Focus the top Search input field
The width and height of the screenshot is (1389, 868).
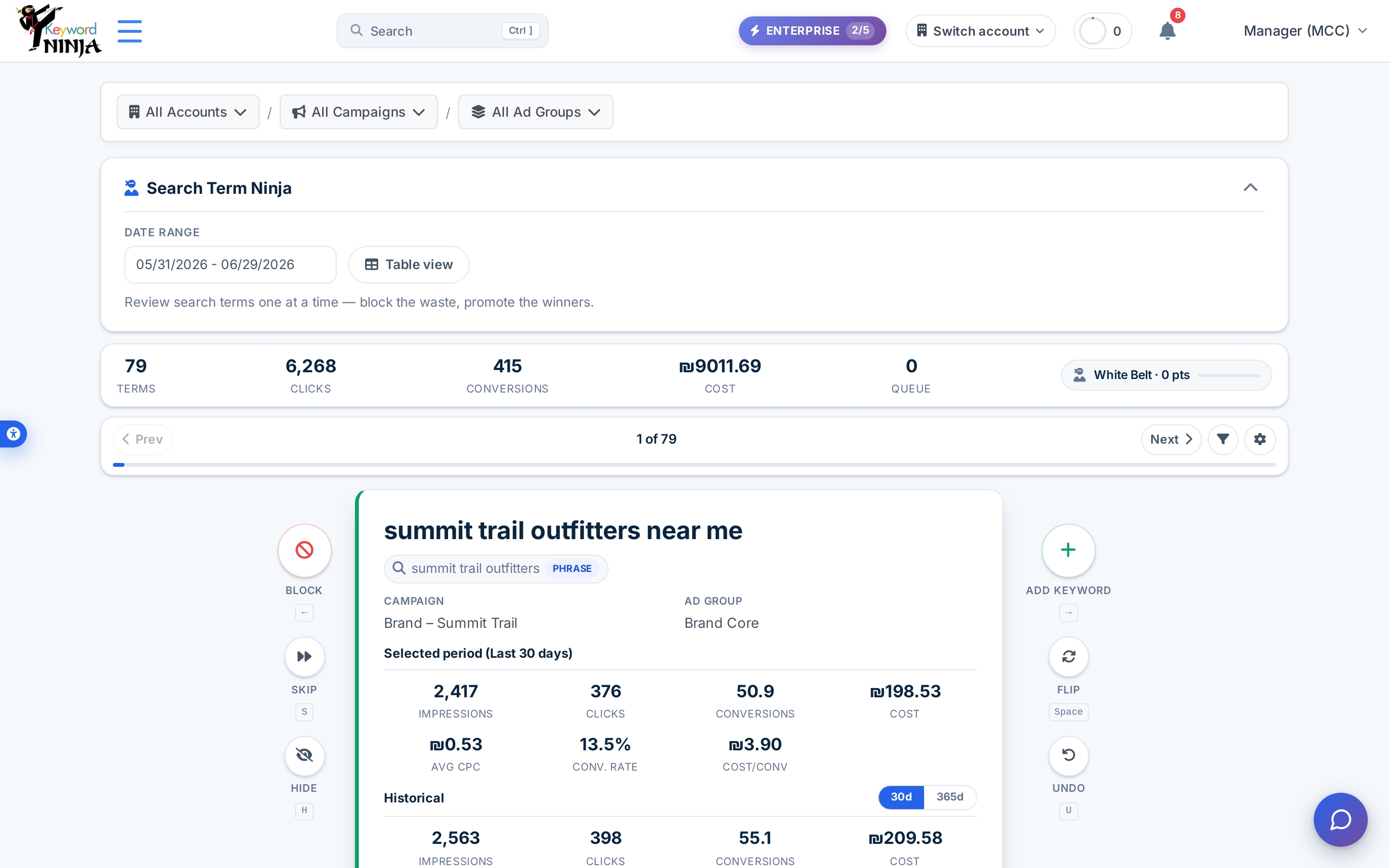point(443,31)
